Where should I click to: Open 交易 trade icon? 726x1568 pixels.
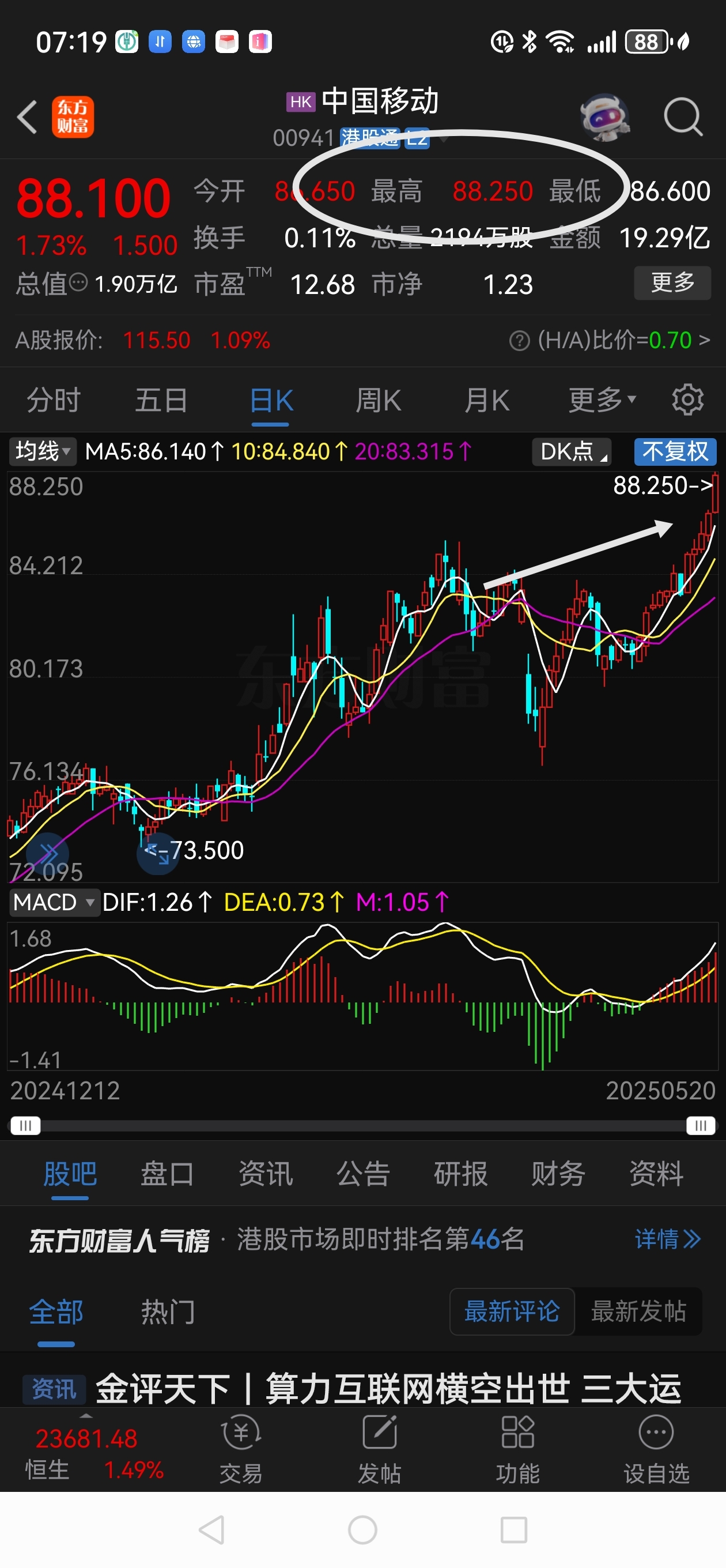pos(241,1449)
